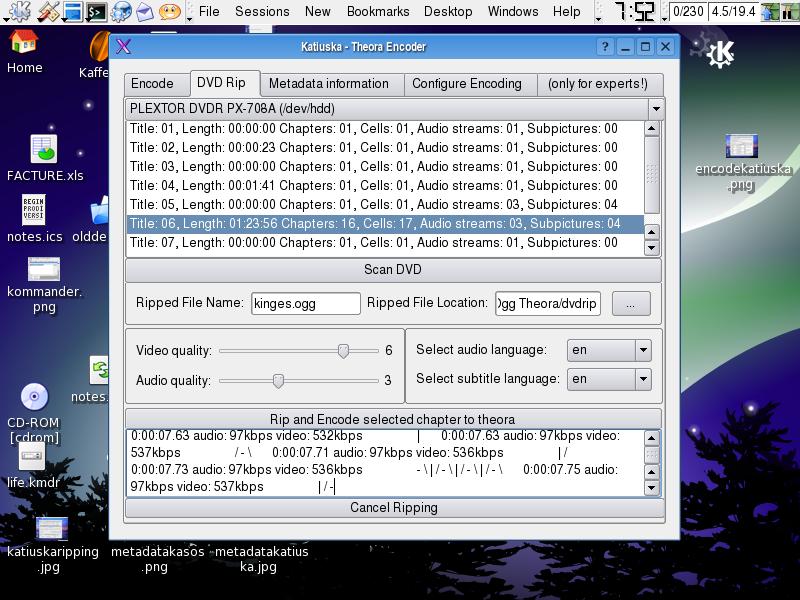Viewport: 800px width, 600px height.
Task: Click the titlebar question mark help button
Action: point(605,47)
